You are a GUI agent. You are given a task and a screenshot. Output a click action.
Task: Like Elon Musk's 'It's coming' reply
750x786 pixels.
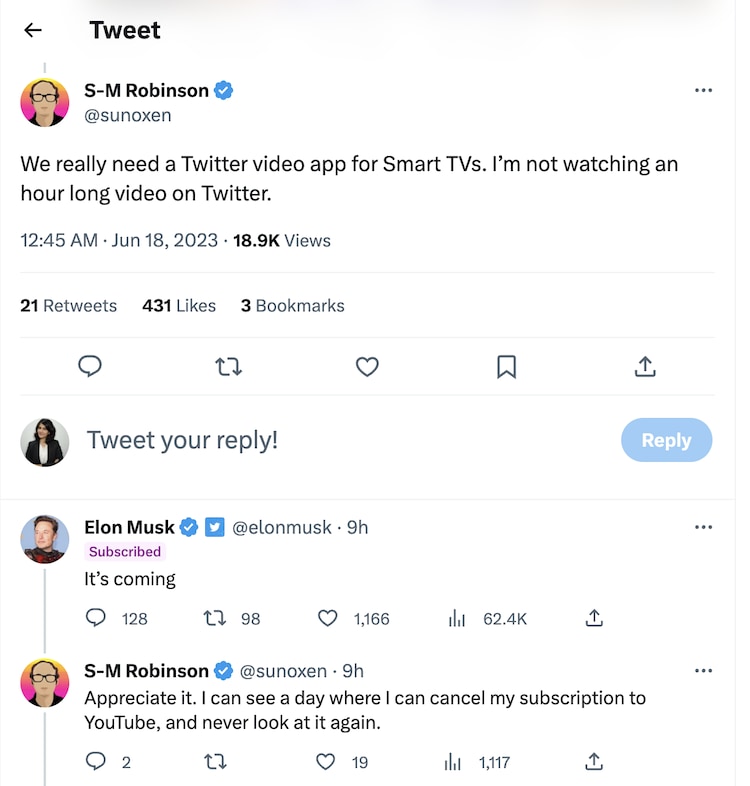[328, 619]
